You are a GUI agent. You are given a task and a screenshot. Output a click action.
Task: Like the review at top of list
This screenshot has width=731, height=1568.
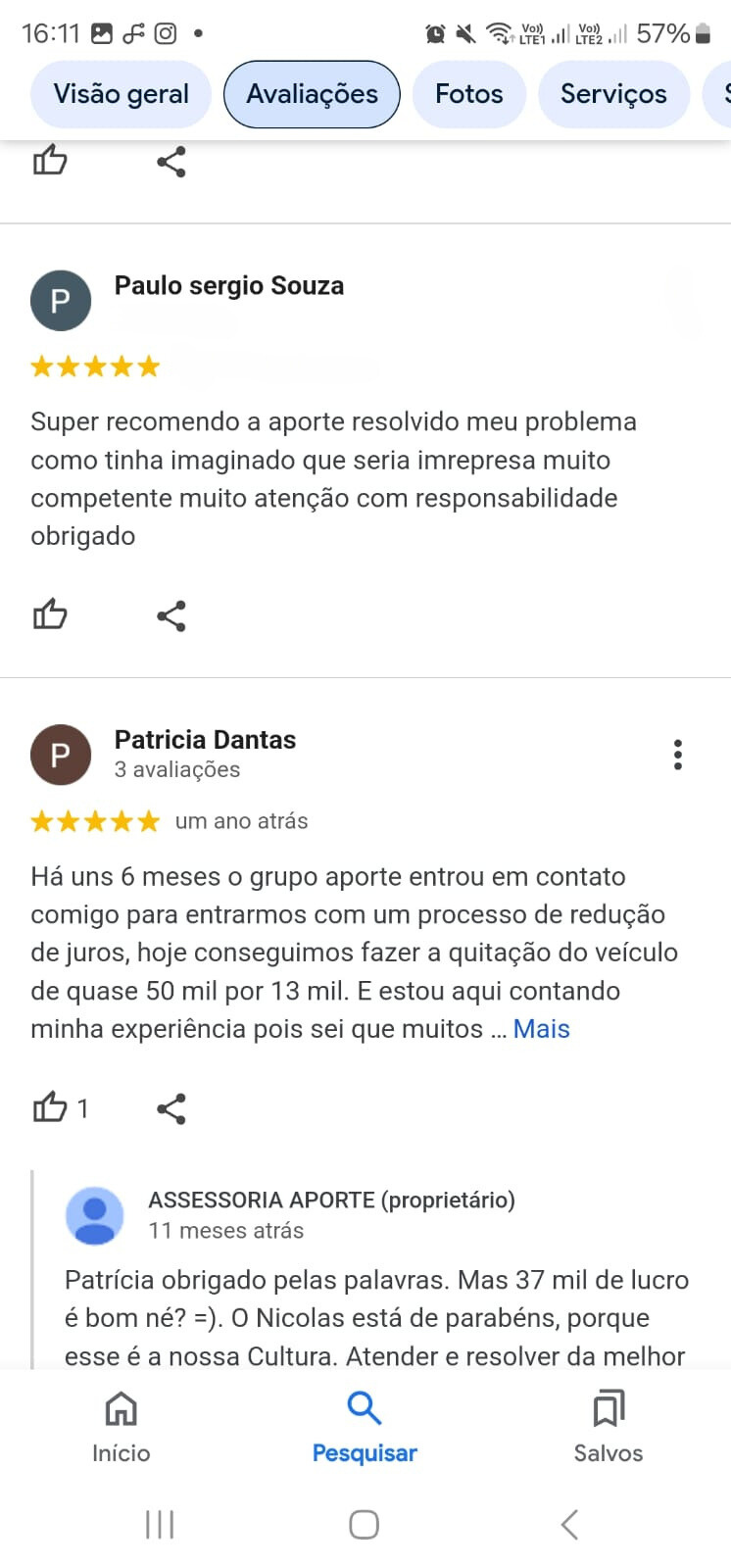pyautogui.click(x=50, y=162)
